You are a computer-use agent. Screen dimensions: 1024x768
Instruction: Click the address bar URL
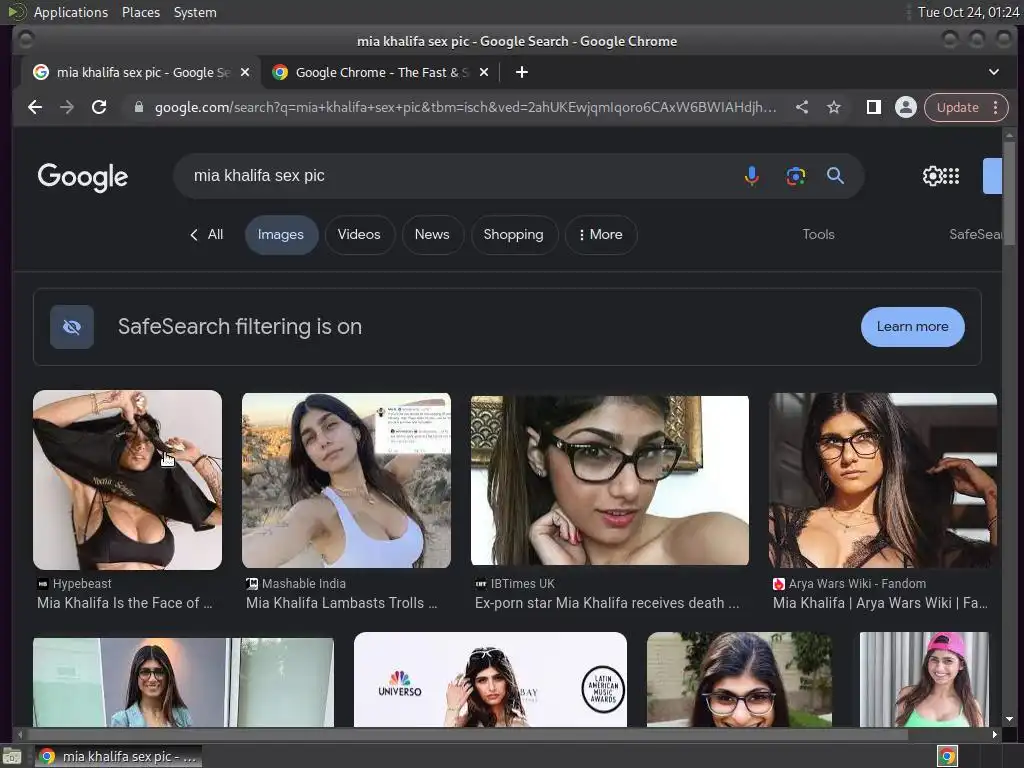[x=465, y=107]
